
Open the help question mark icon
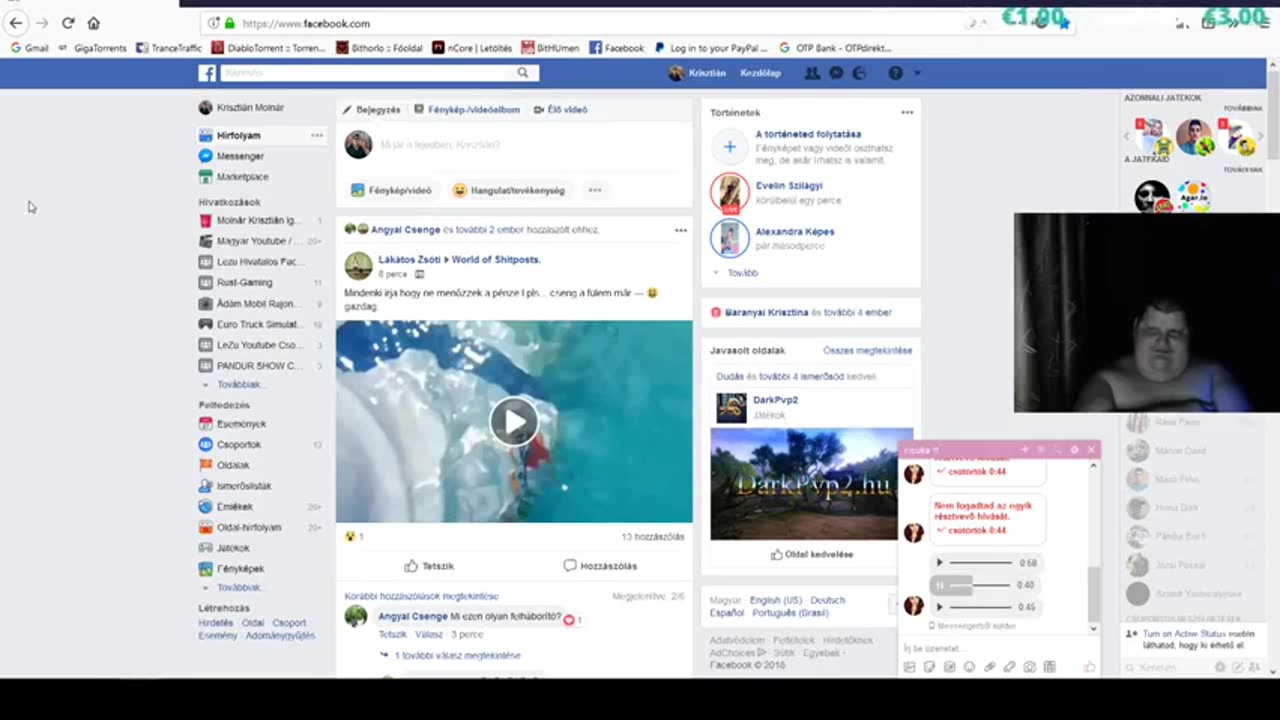click(x=895, y=73)
